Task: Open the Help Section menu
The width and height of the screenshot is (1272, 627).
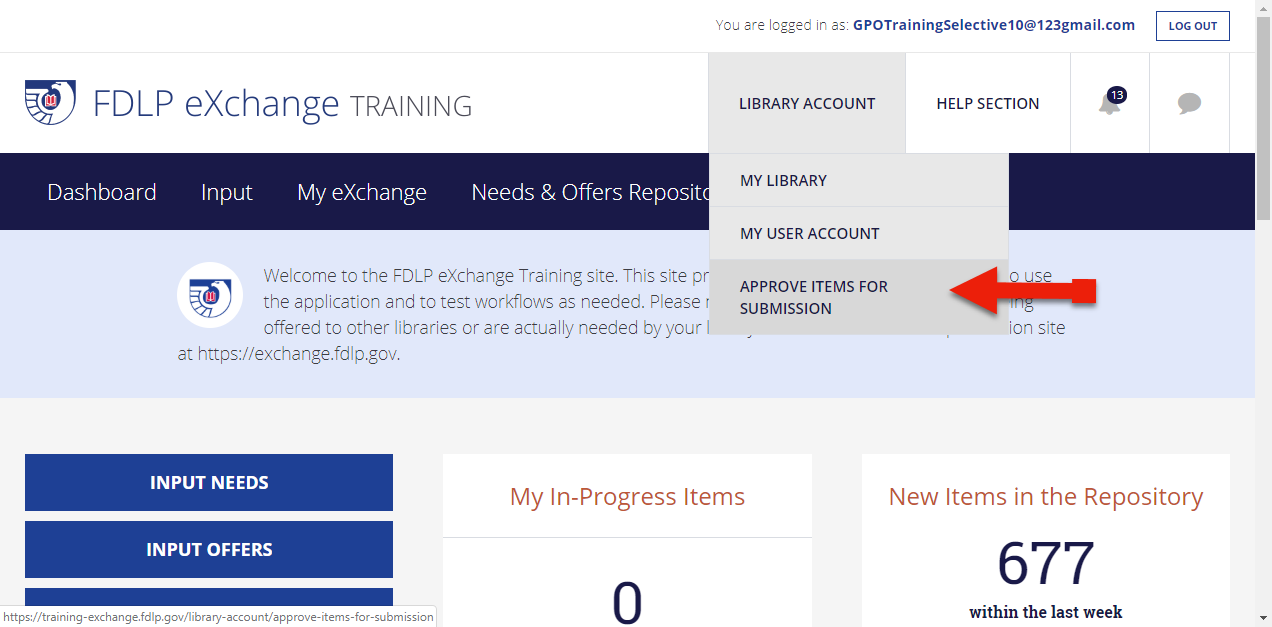Action: [988, 103]
